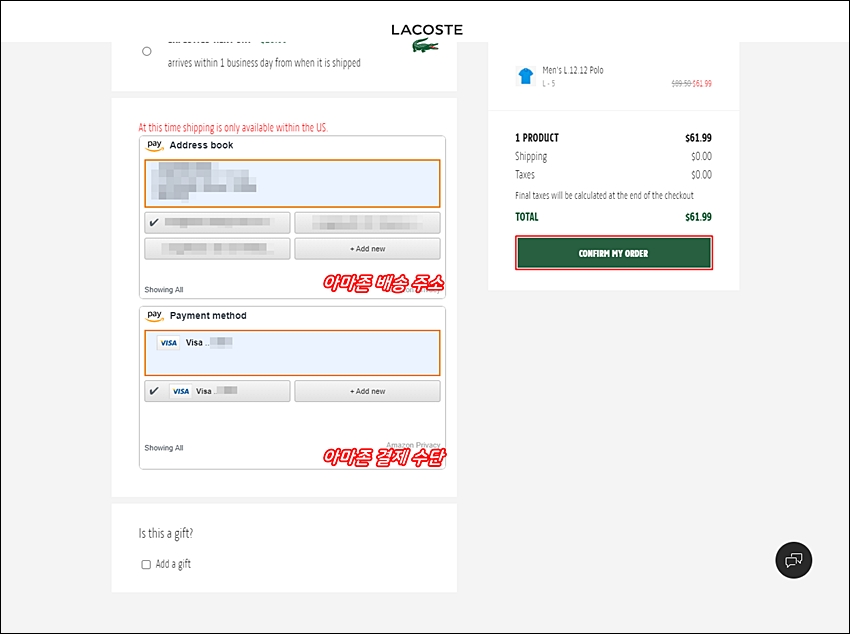The width and height of the screenshot is (850, 634).
Task: Select the next-day shipping radio button
Action: (147, 51)
